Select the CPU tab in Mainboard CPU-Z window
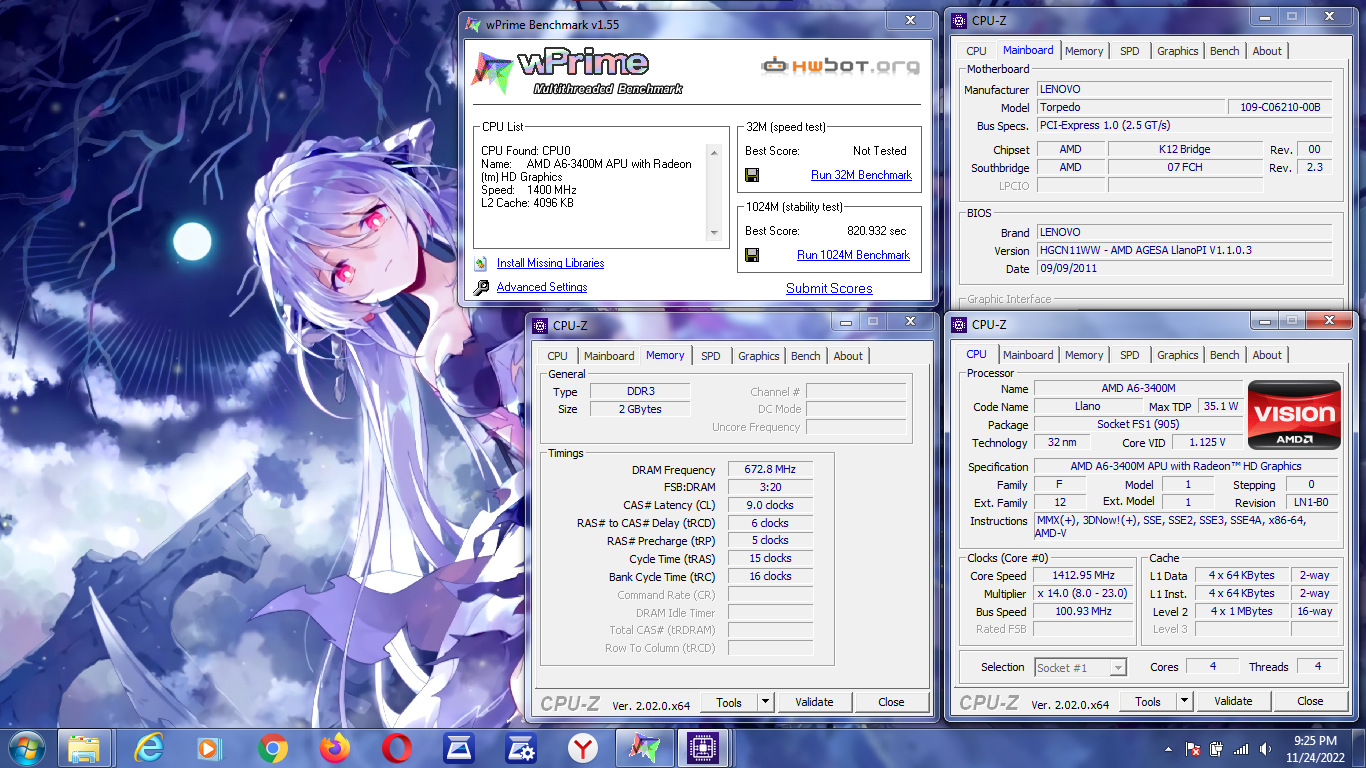1366x768 pixels. pyautogui.click(x=976, y=51)
